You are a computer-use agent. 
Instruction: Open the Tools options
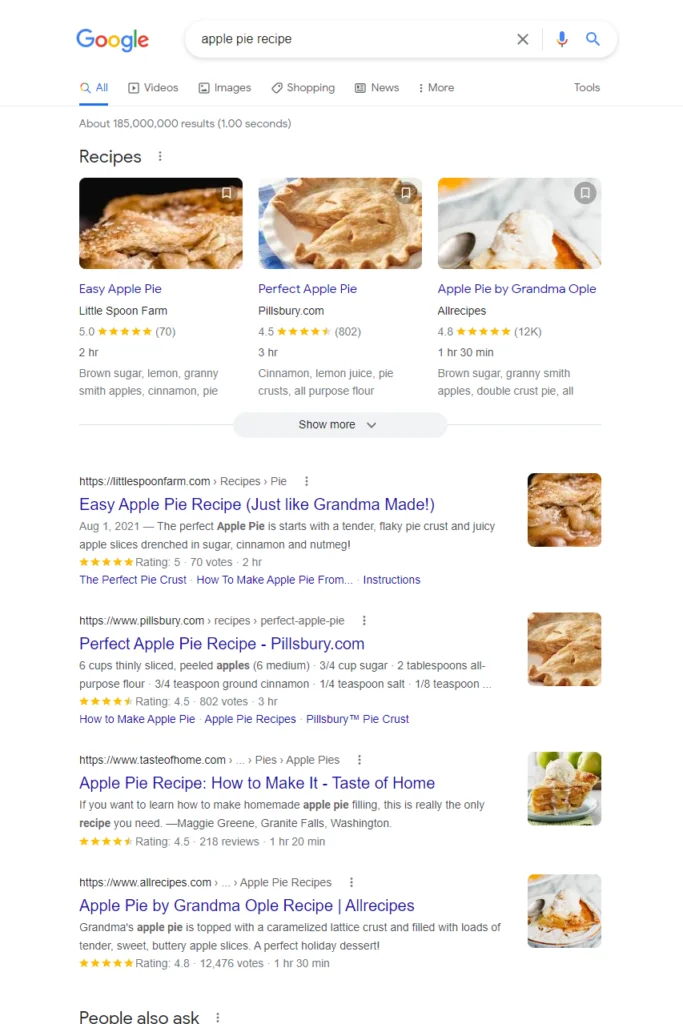pos(587,88)
